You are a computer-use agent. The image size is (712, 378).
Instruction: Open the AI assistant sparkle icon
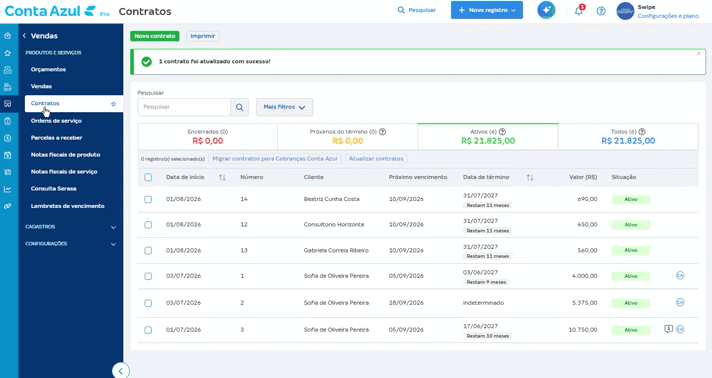[x=546, y=10]
